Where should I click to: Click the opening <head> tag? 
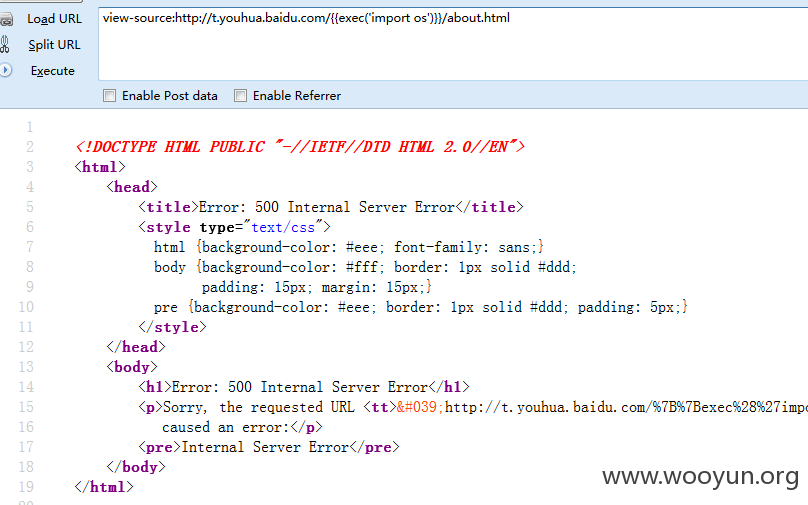pos(131,187)
